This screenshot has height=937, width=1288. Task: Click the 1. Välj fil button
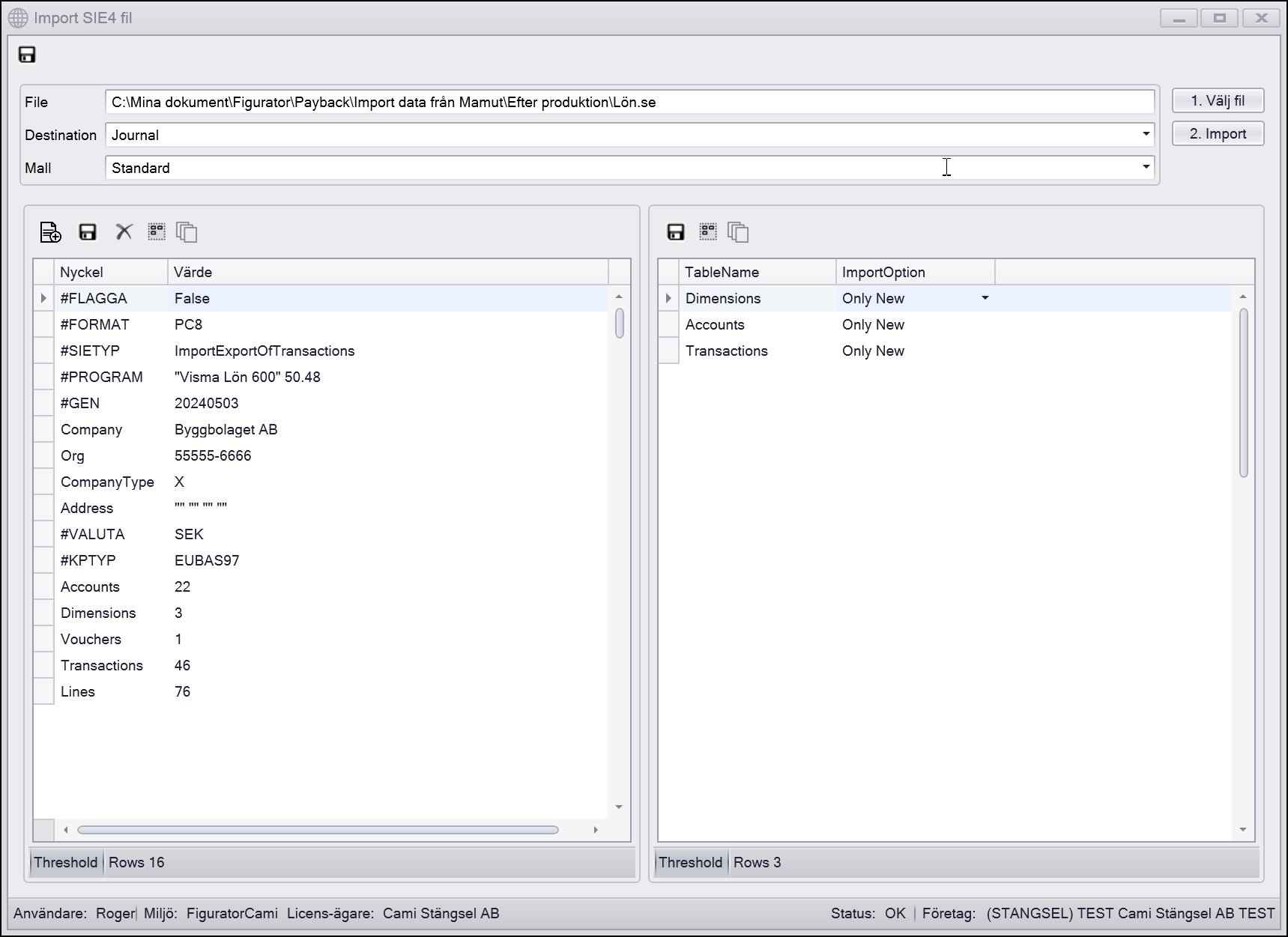click(1218, 100)
